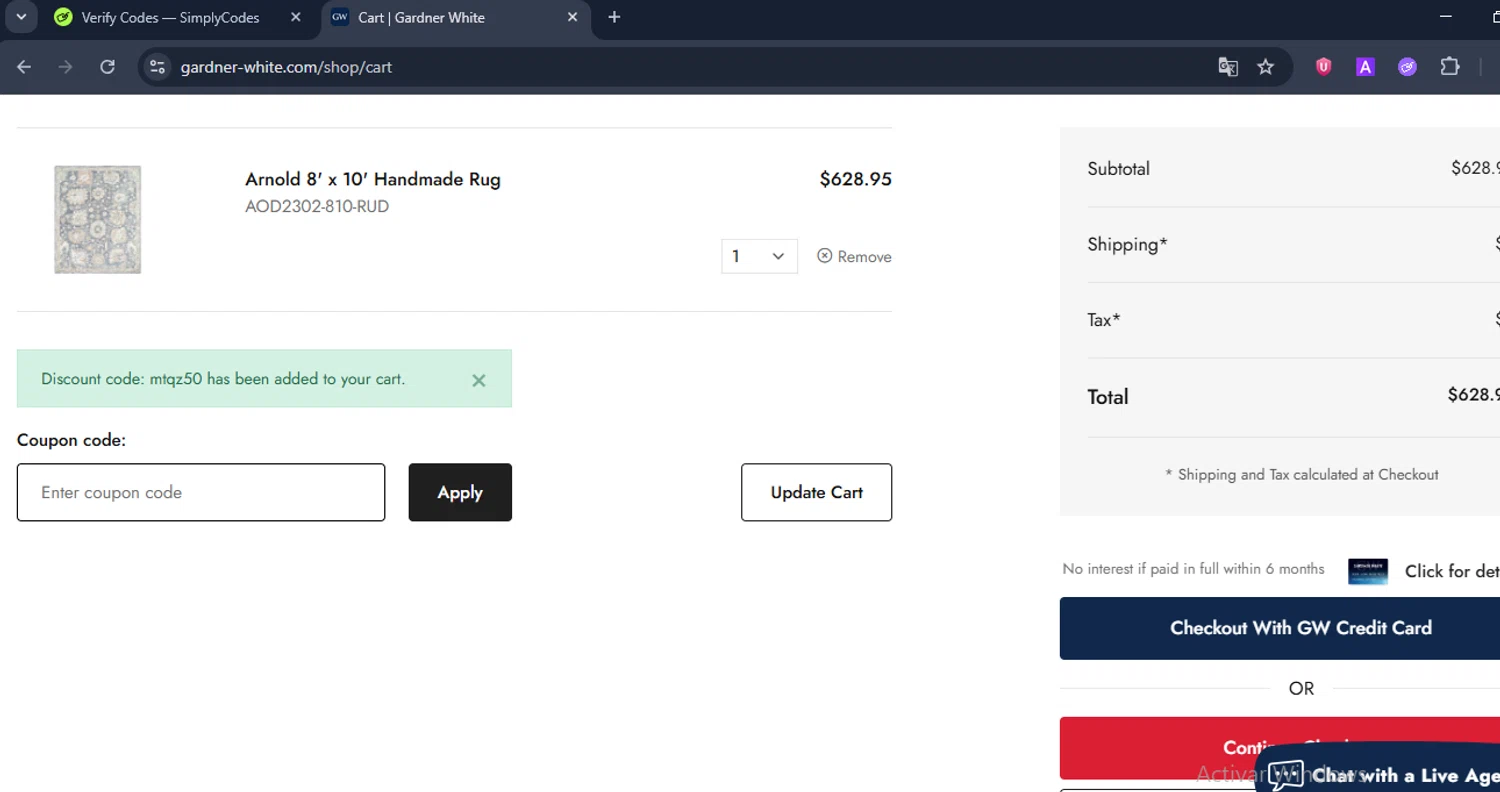
Task: Click the Total label in summary
Action: coord(1108,397)
